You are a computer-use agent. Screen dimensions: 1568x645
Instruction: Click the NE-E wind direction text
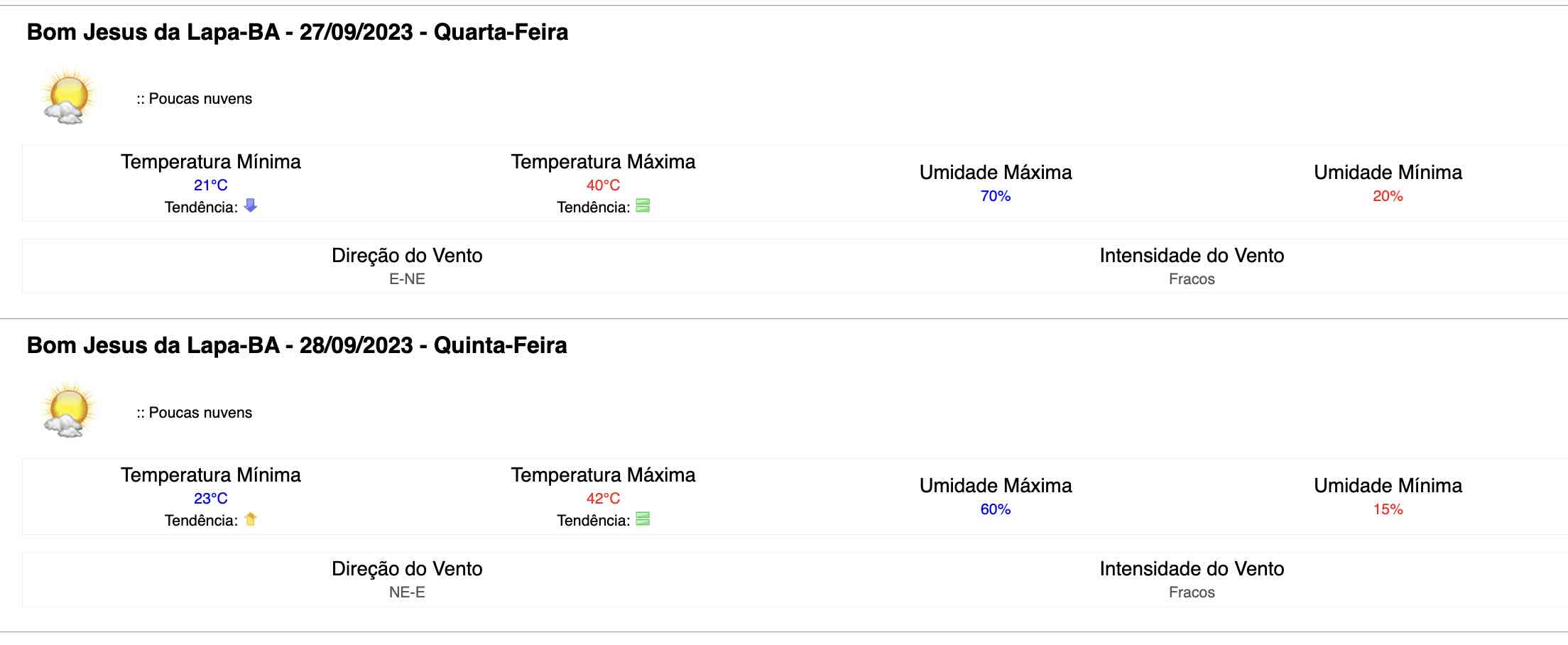(407, 592)
